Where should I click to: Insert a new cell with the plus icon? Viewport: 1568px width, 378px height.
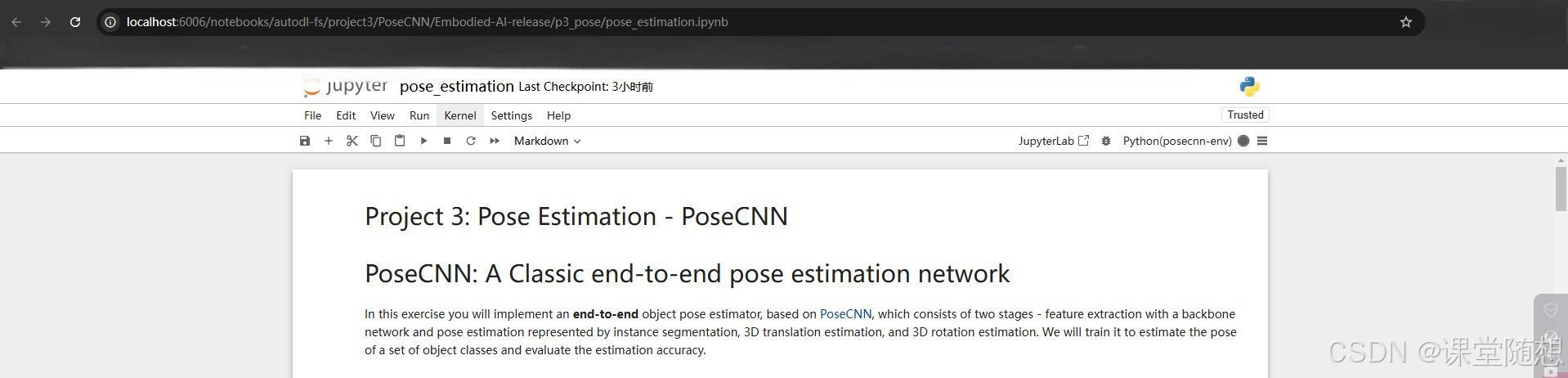click(x=329, y=141)
